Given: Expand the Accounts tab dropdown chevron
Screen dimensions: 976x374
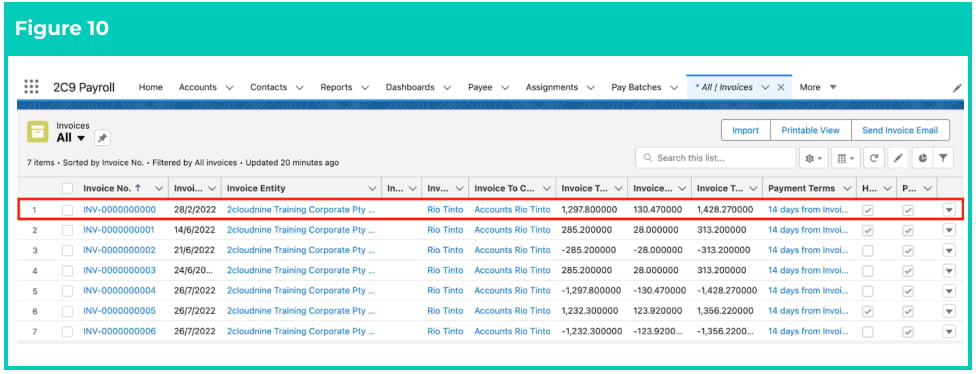Looking at the screenshot, I should 230,88.
